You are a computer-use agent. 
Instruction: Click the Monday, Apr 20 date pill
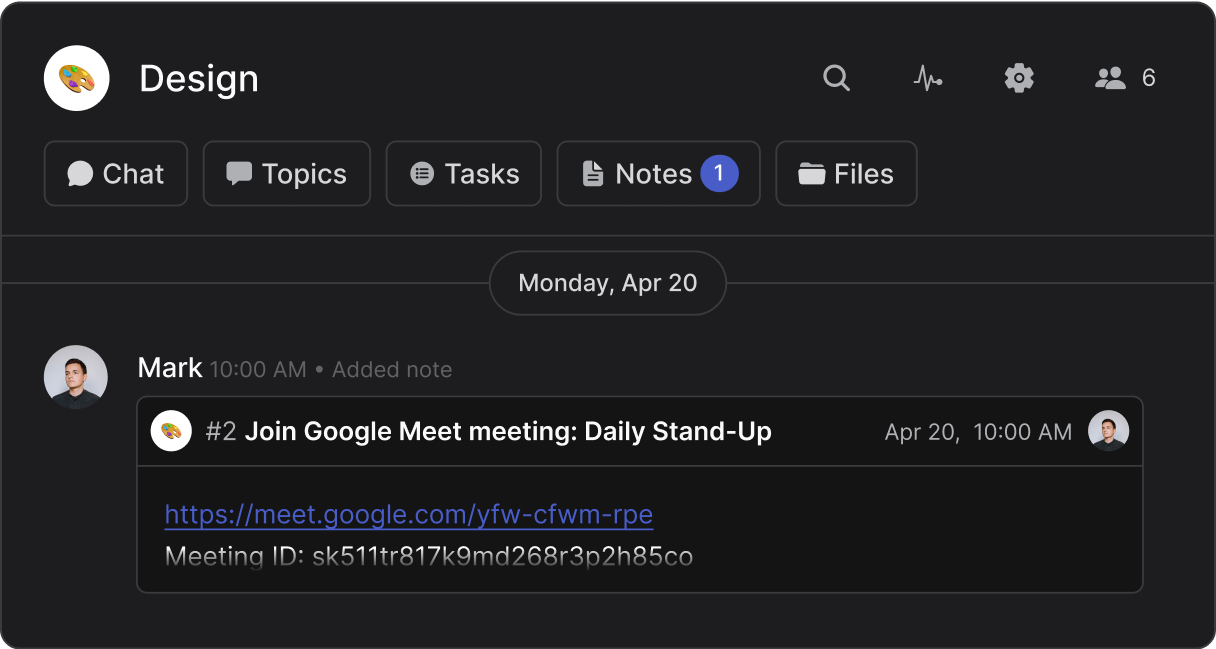point(607,283)
